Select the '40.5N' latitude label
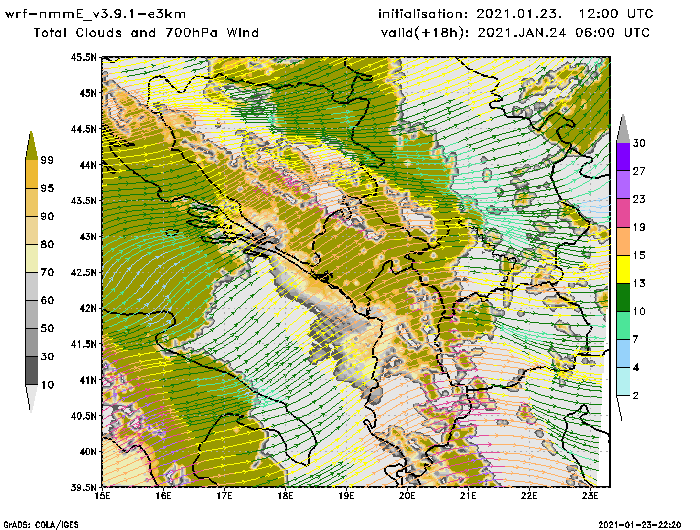Viewport: 700px width, 530px height. [83, 416]
